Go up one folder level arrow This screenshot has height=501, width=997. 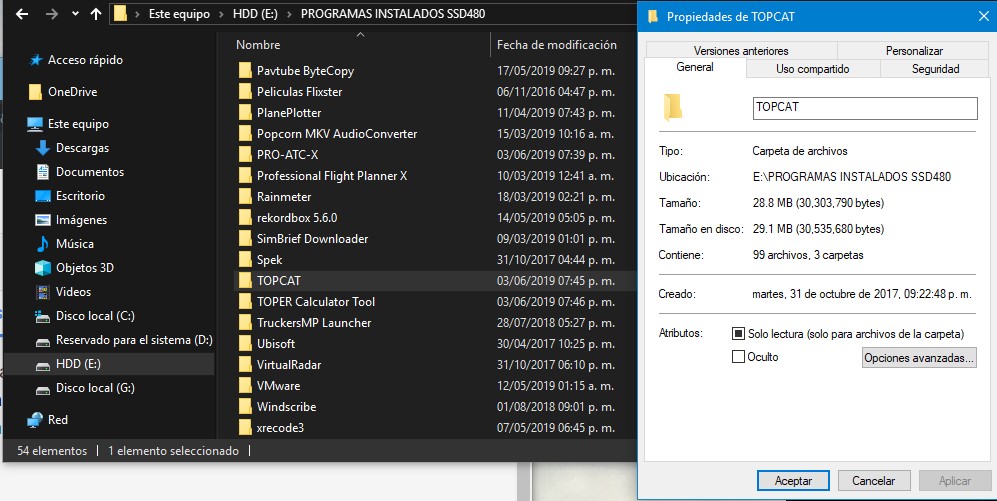pos(96,14)
